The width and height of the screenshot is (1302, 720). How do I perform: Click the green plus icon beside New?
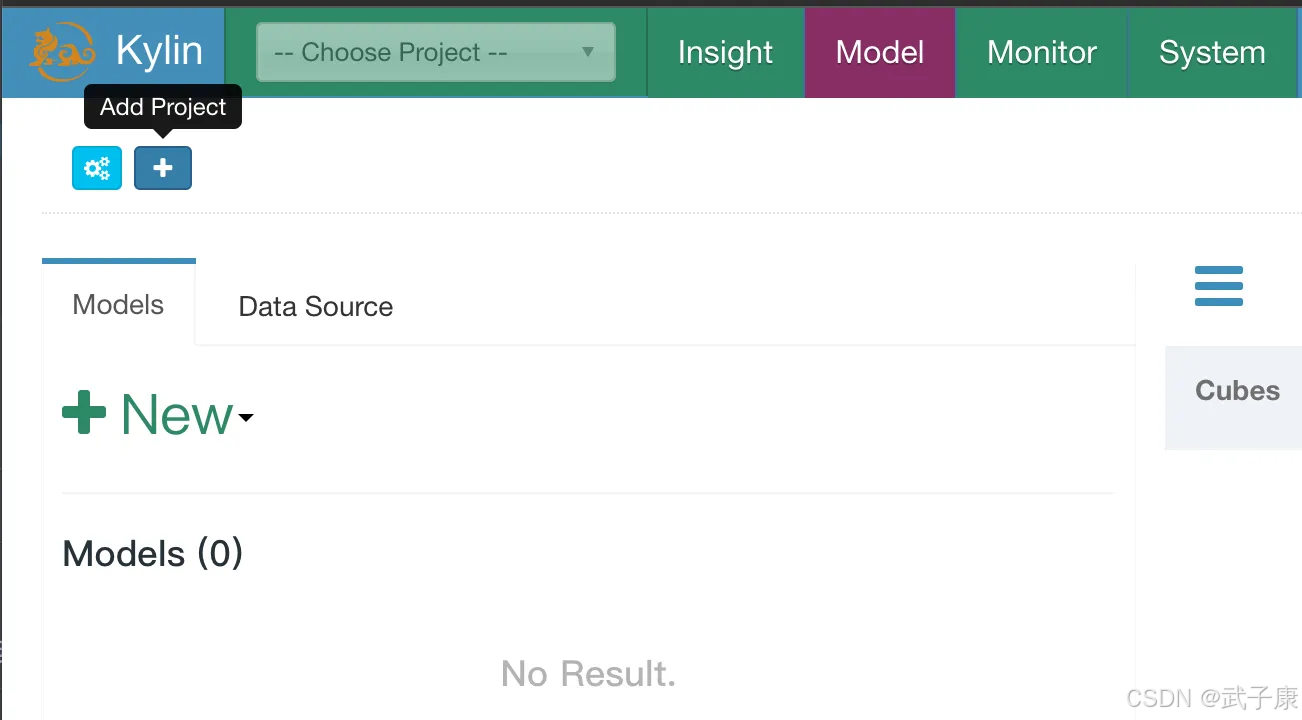tap(84, 413)
